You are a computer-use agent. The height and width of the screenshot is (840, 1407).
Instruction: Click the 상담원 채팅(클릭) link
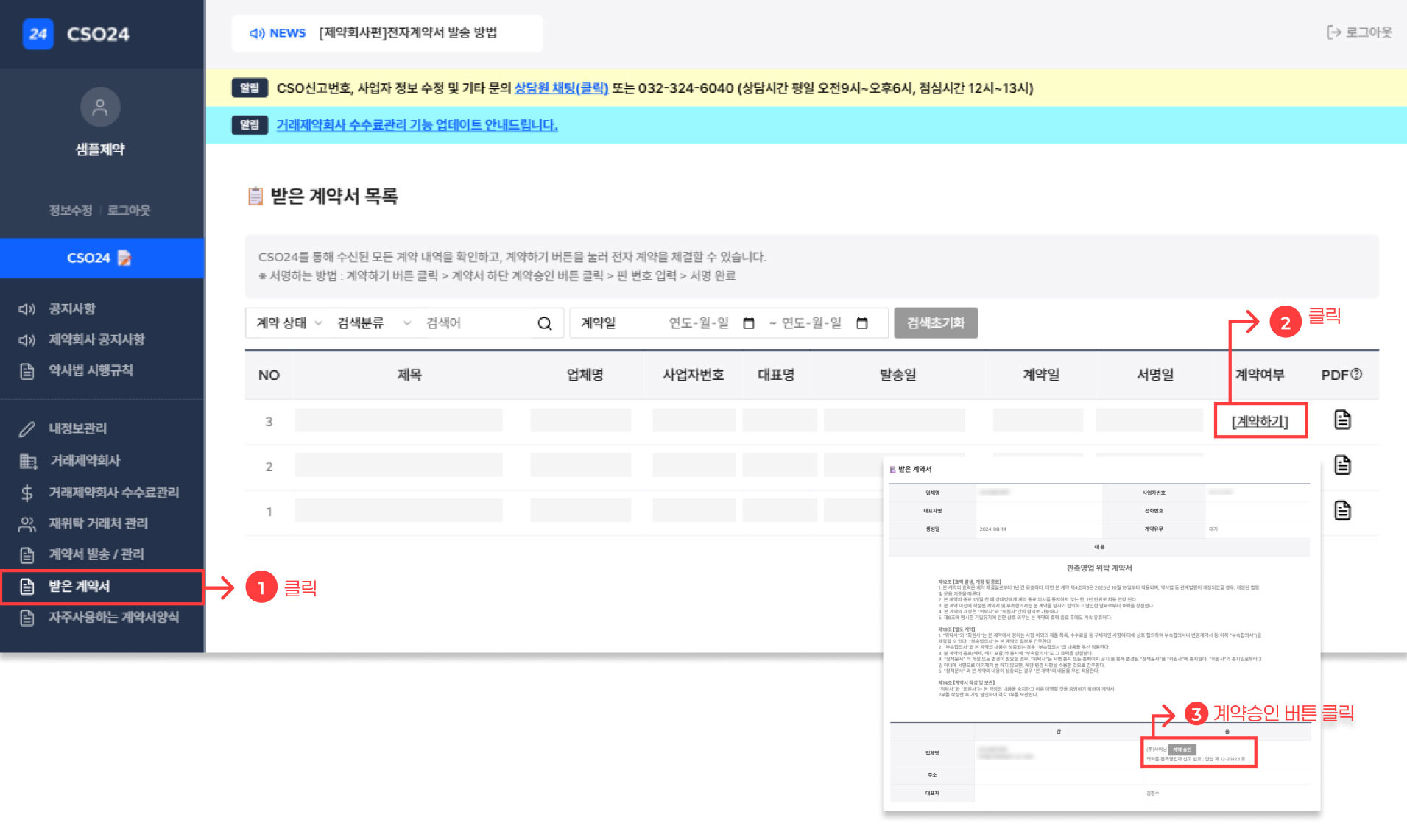561,88
